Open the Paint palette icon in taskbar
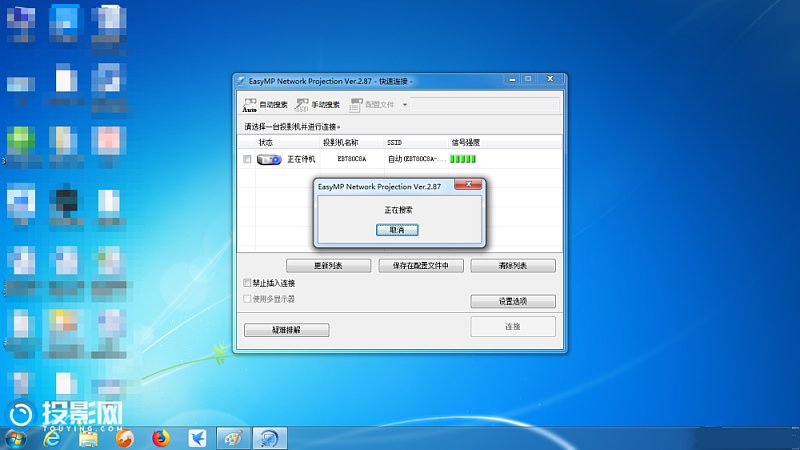 click(x=232, y=438)
